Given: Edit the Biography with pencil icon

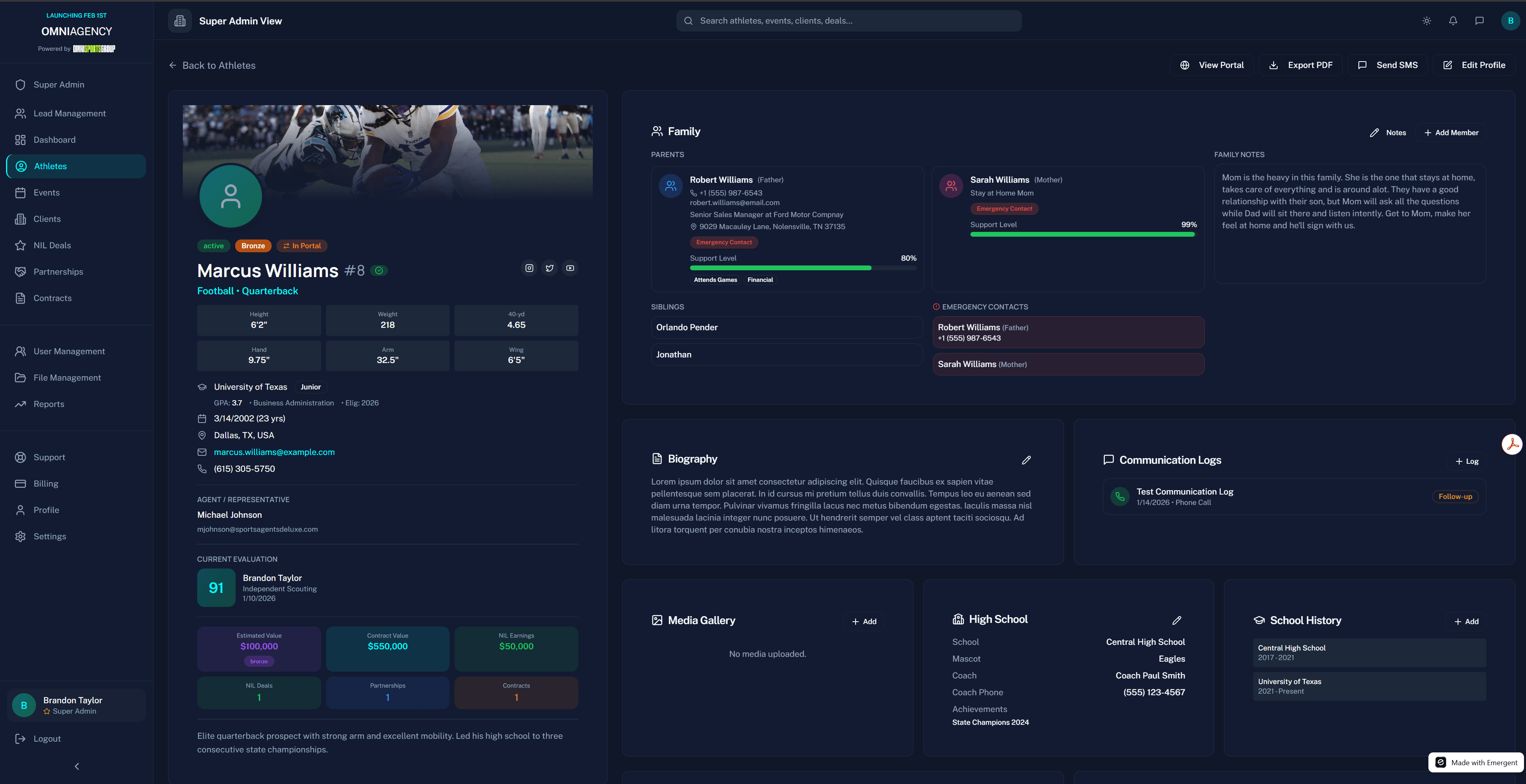Looking at the screenshot, I should [1027, 460].
